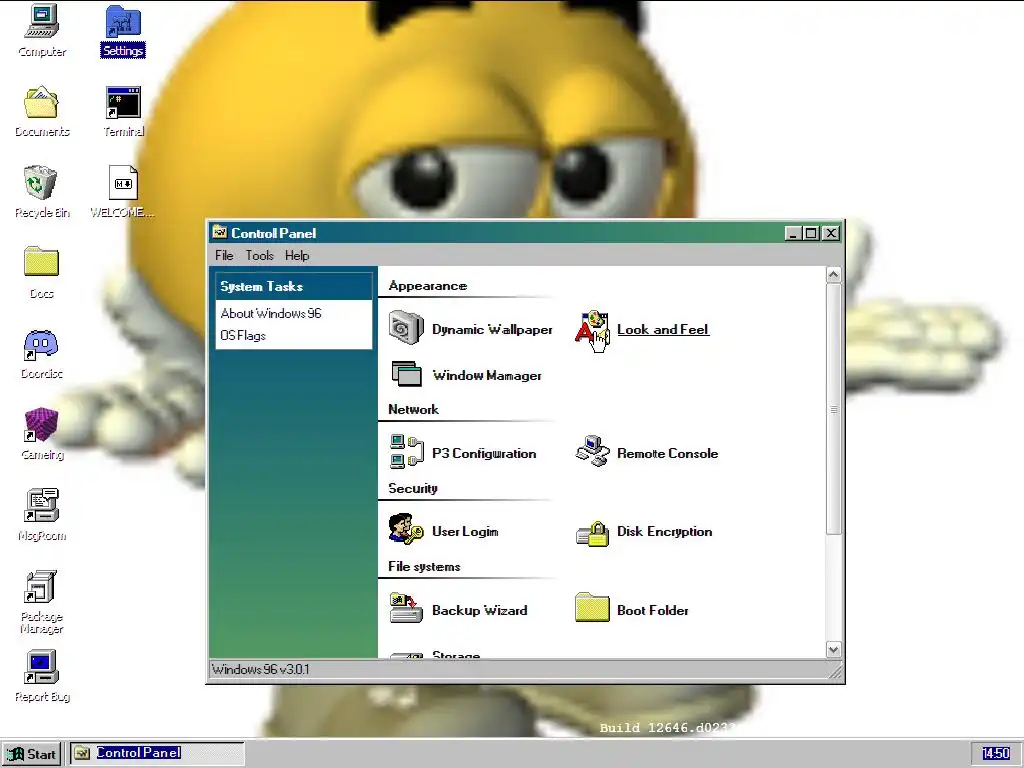The width and height of the screenshot is (1024, 768).
Task: Select the Report Bug desktop icon
Action: [x=41, y=667]
